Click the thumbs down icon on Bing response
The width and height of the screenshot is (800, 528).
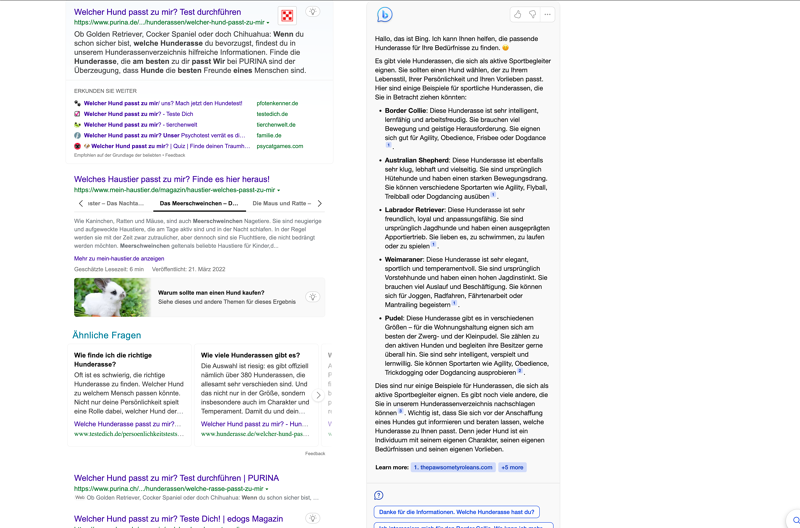tap(532, 15)
